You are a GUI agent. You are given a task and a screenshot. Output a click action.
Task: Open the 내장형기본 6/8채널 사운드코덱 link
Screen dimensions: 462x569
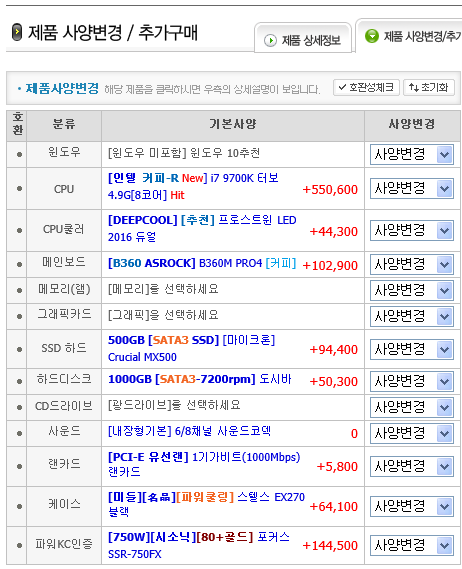click(x=189, y=431)
